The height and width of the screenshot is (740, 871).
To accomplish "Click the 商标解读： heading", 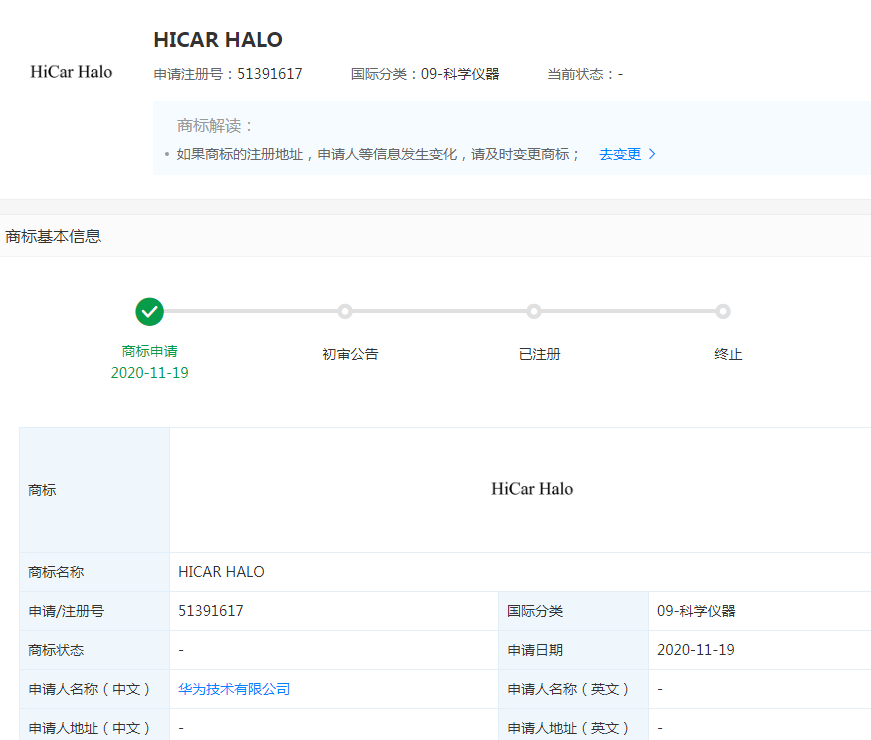I will [215, 126].
